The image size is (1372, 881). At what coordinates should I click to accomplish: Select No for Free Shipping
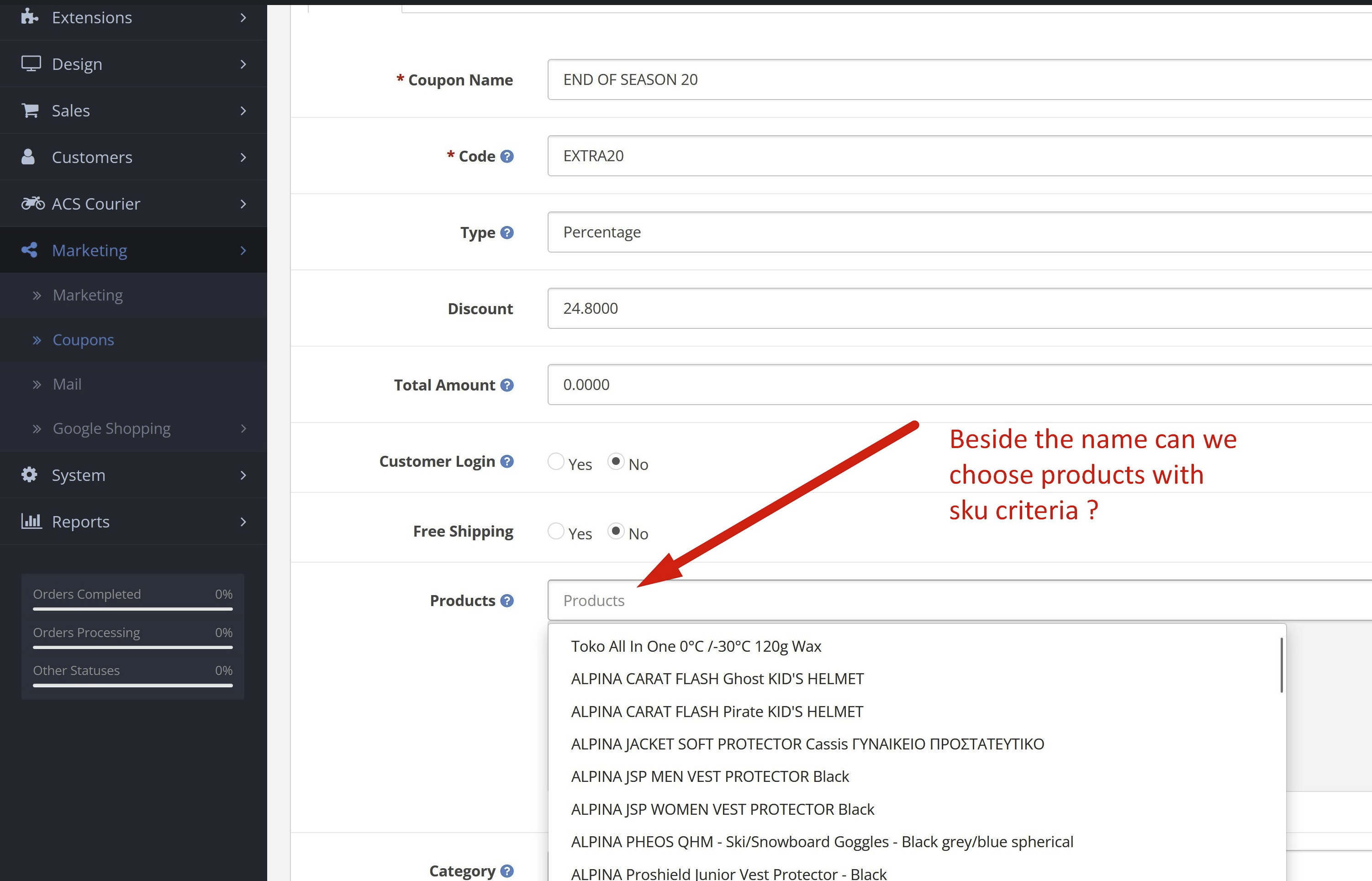(x=616, y=532)
